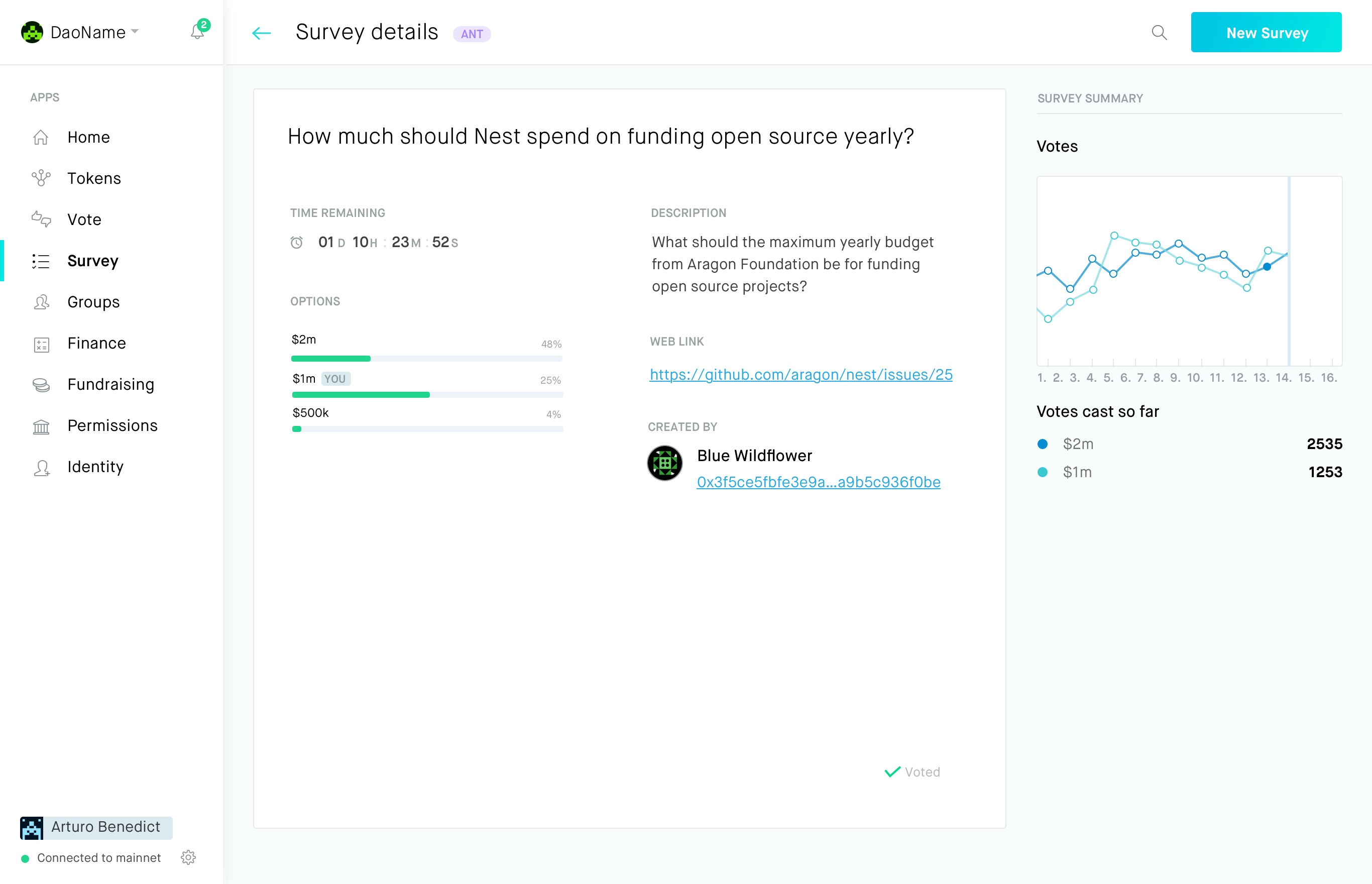Image resolution: width=1372 pixels, height=884 pixels.
Task: Click the Groups sidebar icon
Action: point(41,302)
